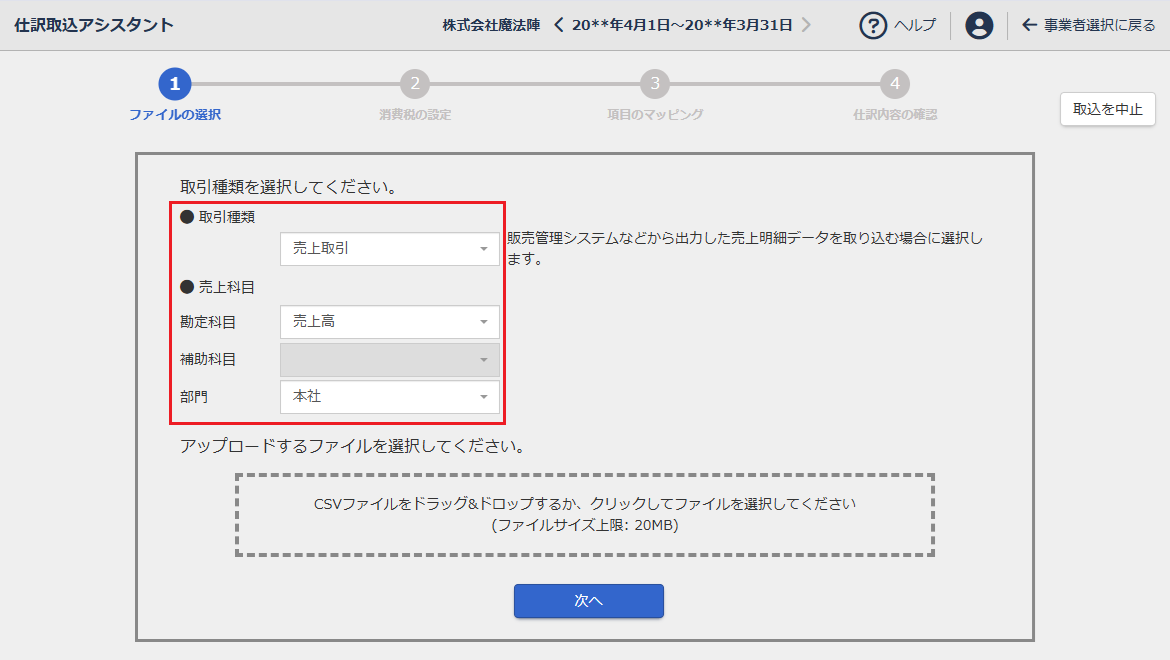Viewport: 1170px width, 660px height.
Task: Click the ファイルの選択 step label
Action: point(175,115)
